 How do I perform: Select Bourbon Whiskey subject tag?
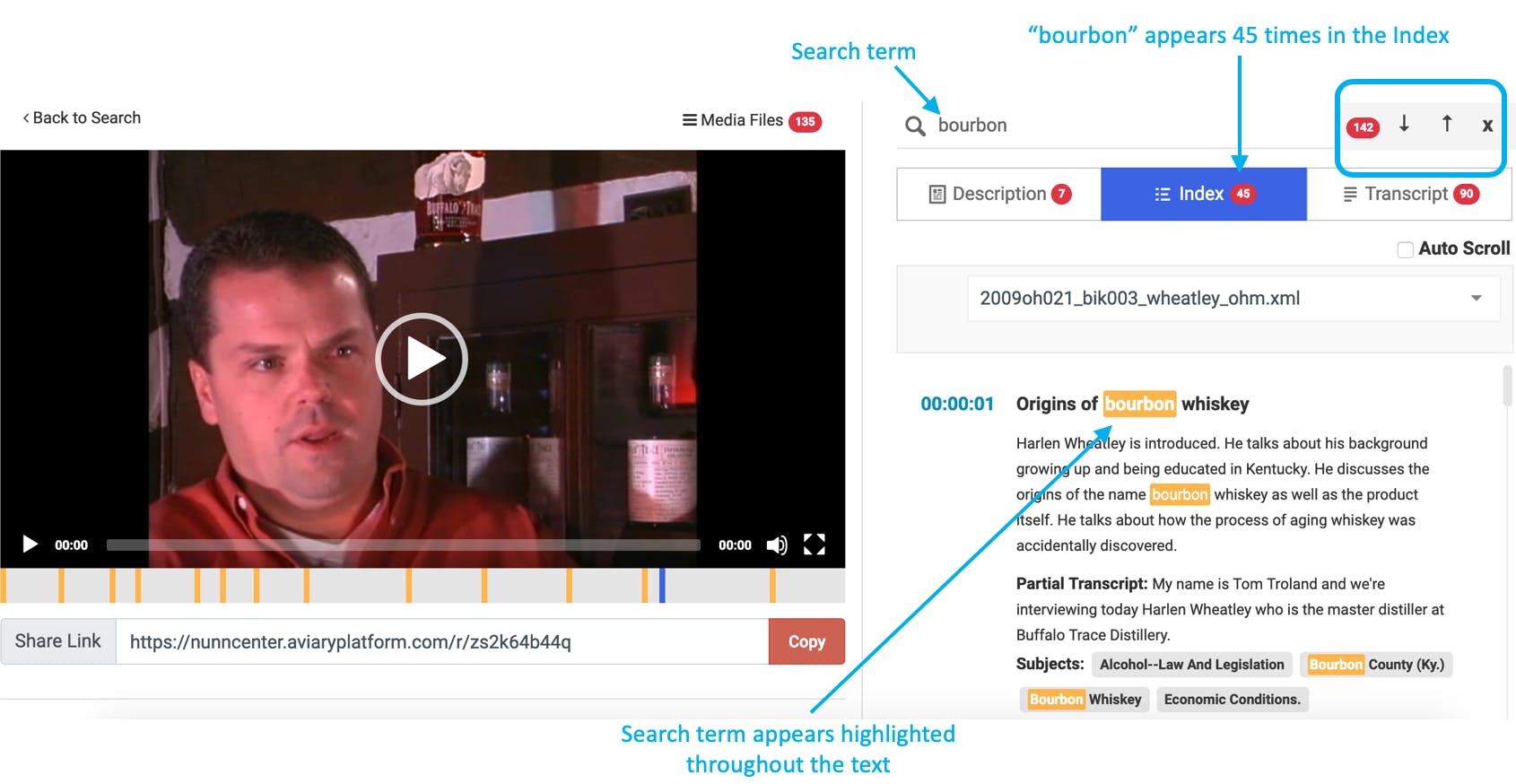pyautogui.click(x=1085, y=700)
